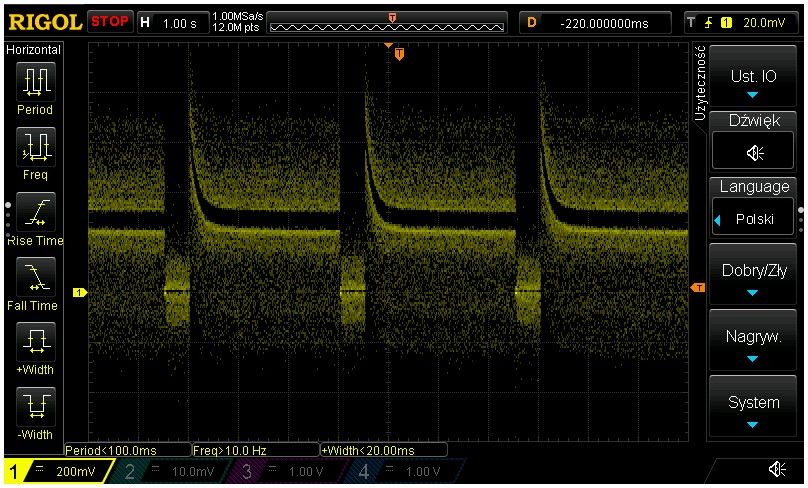The image size is (808, 488).
Task: Select the Period measurement icon
Action: tap(36, 81)
